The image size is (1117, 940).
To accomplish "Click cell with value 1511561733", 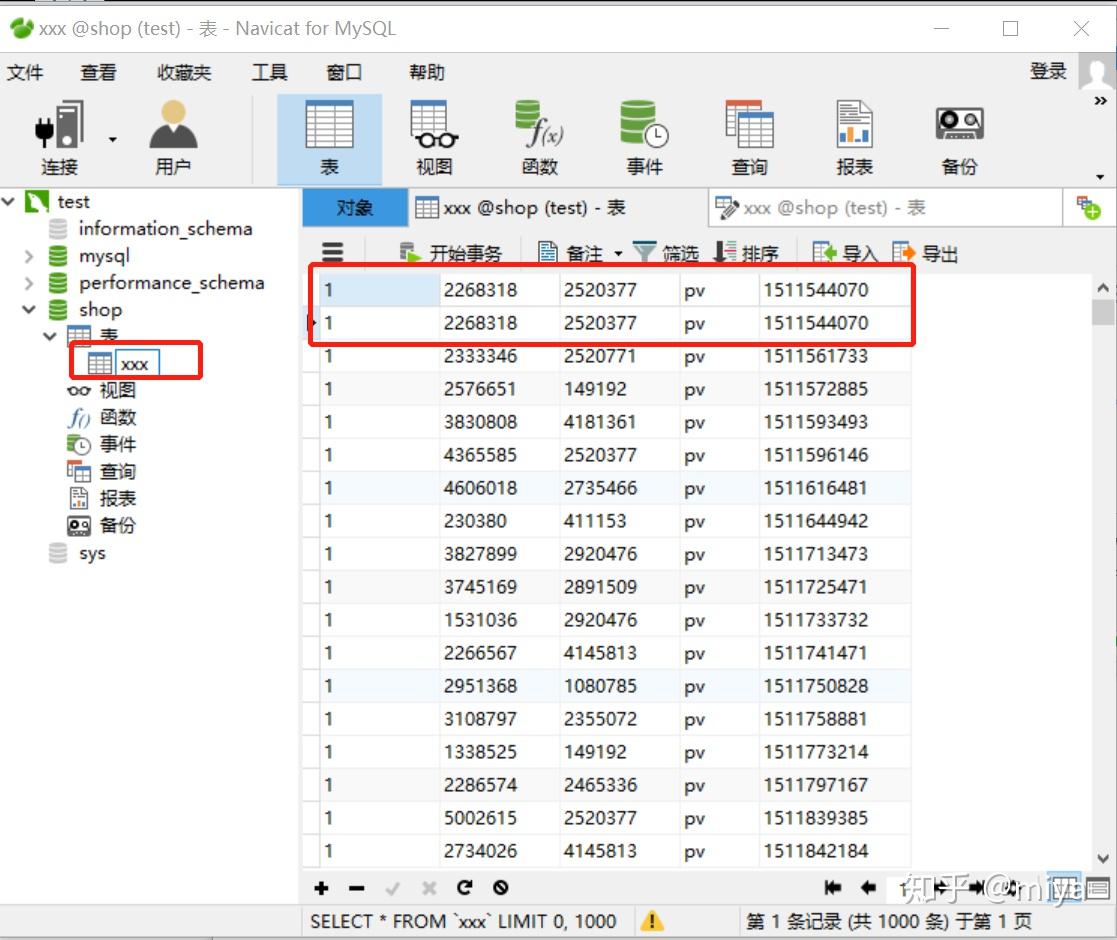I will pyautogui.click(x=834, y=355).
